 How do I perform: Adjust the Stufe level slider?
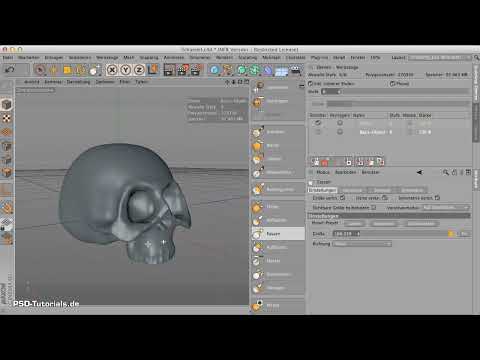pos(395,91)
